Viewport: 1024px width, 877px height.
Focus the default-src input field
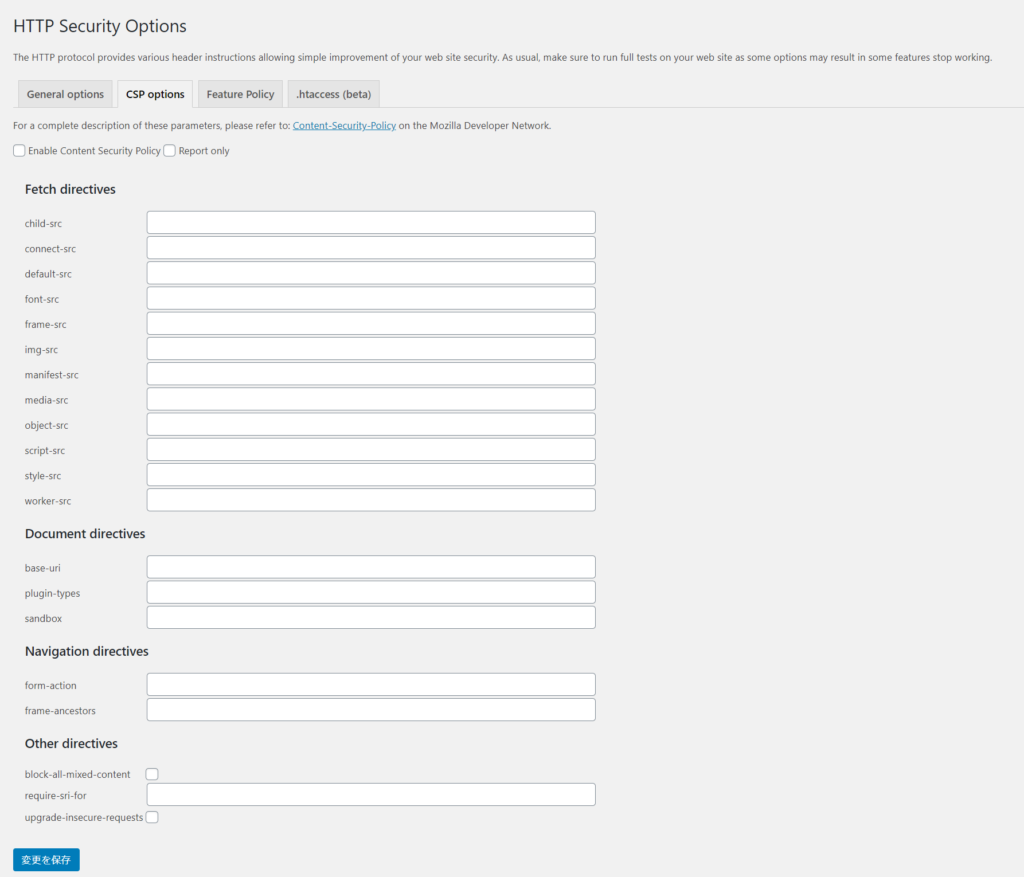pyautogui.click(x=370, y=272)
